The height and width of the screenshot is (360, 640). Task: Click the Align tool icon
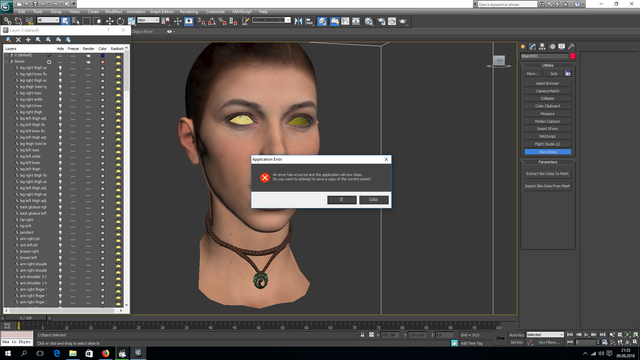point(309,21)
